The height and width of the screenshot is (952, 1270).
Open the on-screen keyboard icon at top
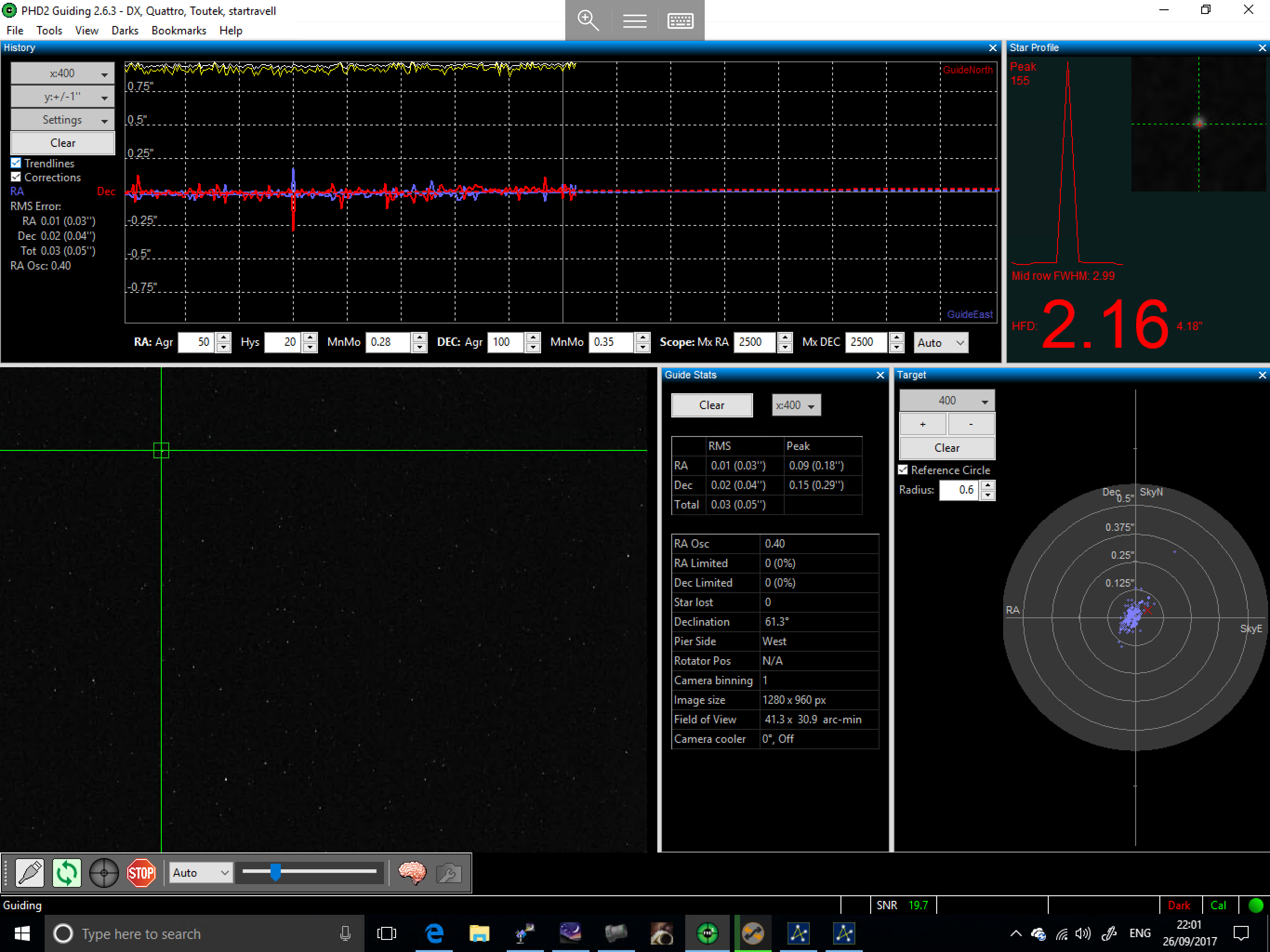(681, 20)
